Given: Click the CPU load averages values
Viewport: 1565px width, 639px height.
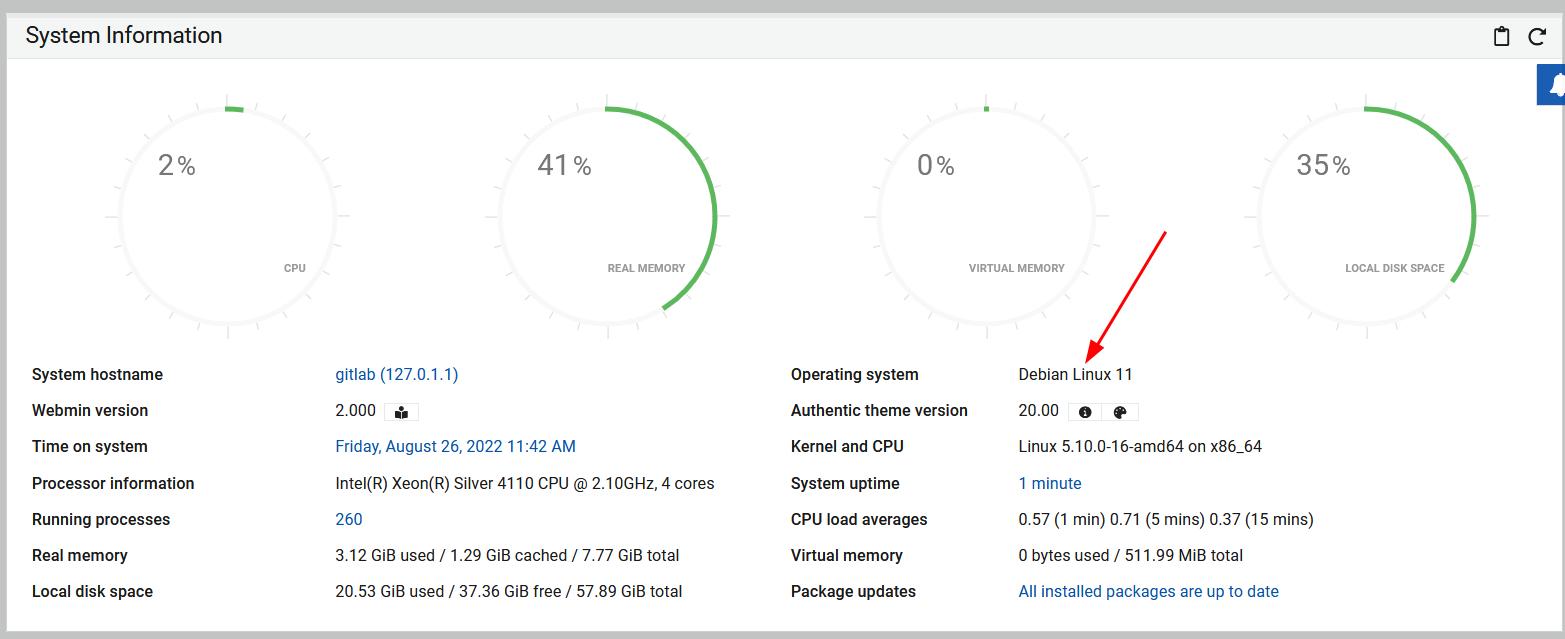Looking at the screenshot, I should (x=1165, y=519).
